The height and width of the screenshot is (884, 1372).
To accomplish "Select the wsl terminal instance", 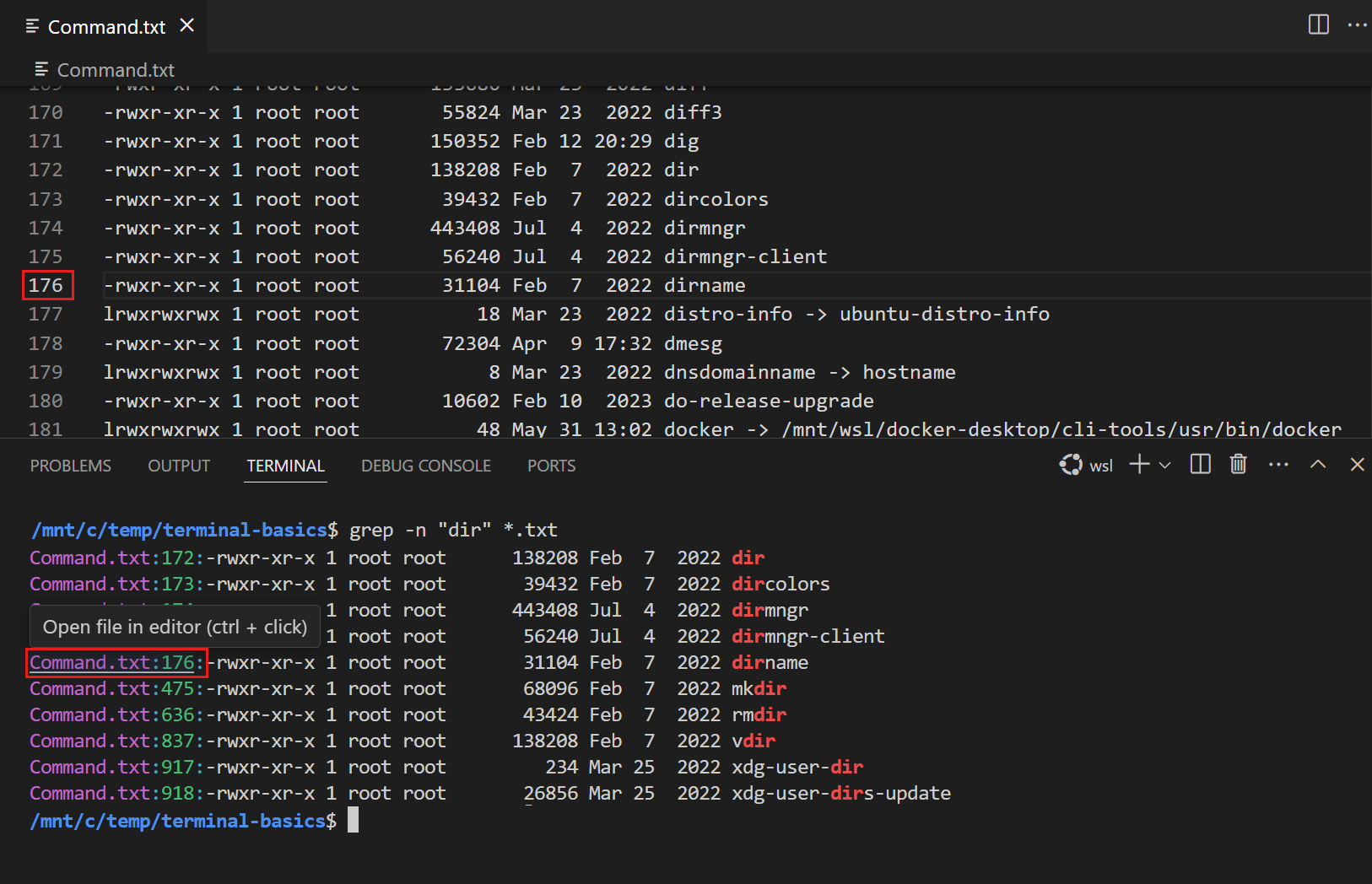I will [1087, 465].
